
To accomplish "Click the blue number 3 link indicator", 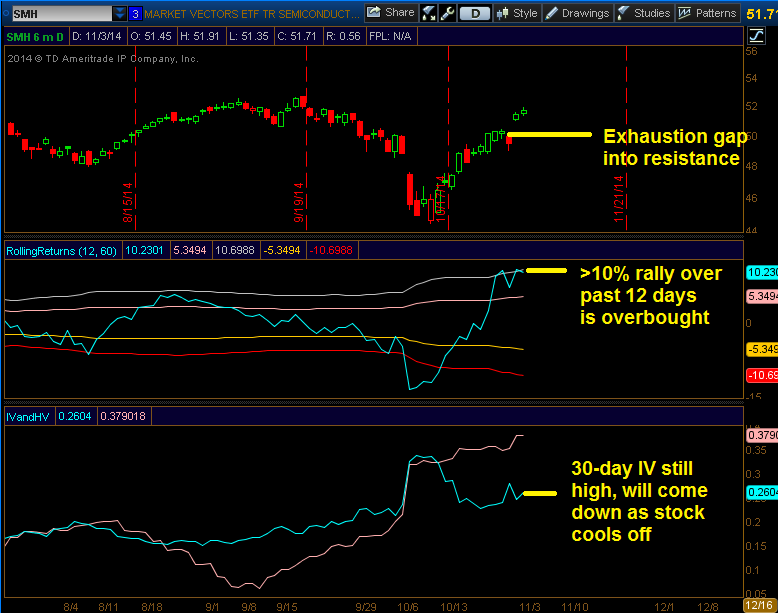I will [136, 13].
